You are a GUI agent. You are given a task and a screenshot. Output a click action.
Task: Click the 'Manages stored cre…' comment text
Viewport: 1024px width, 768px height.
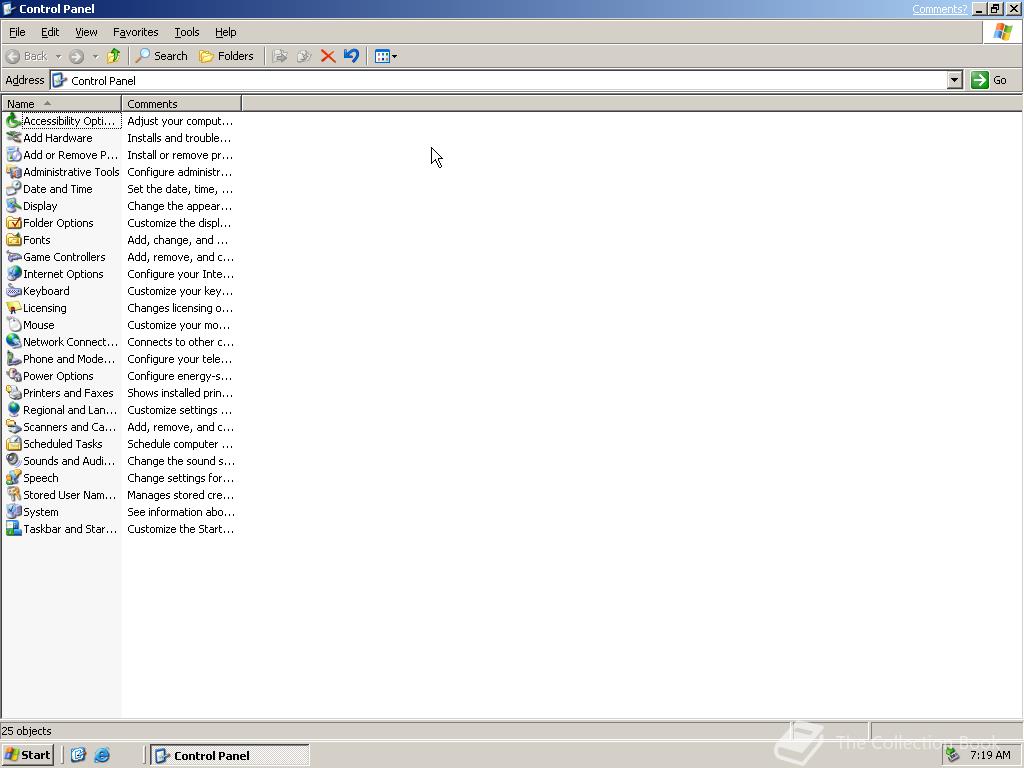(x=181, y=494)
